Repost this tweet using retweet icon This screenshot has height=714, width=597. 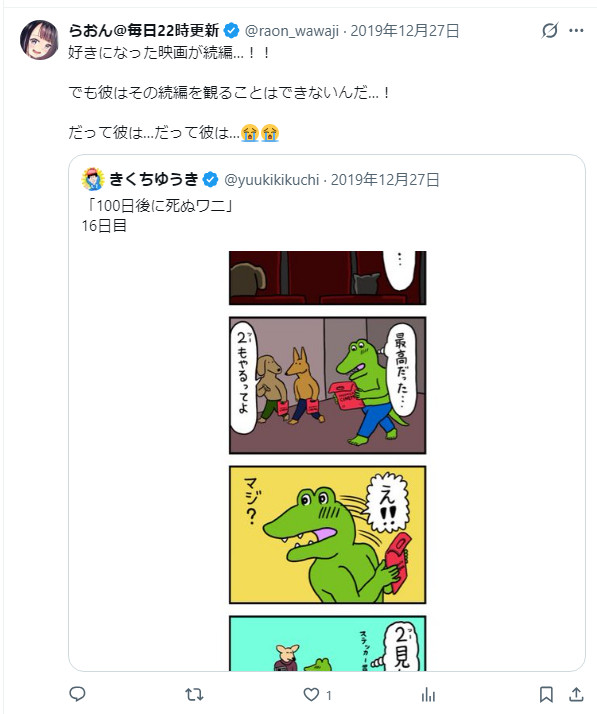coord(194,694)
